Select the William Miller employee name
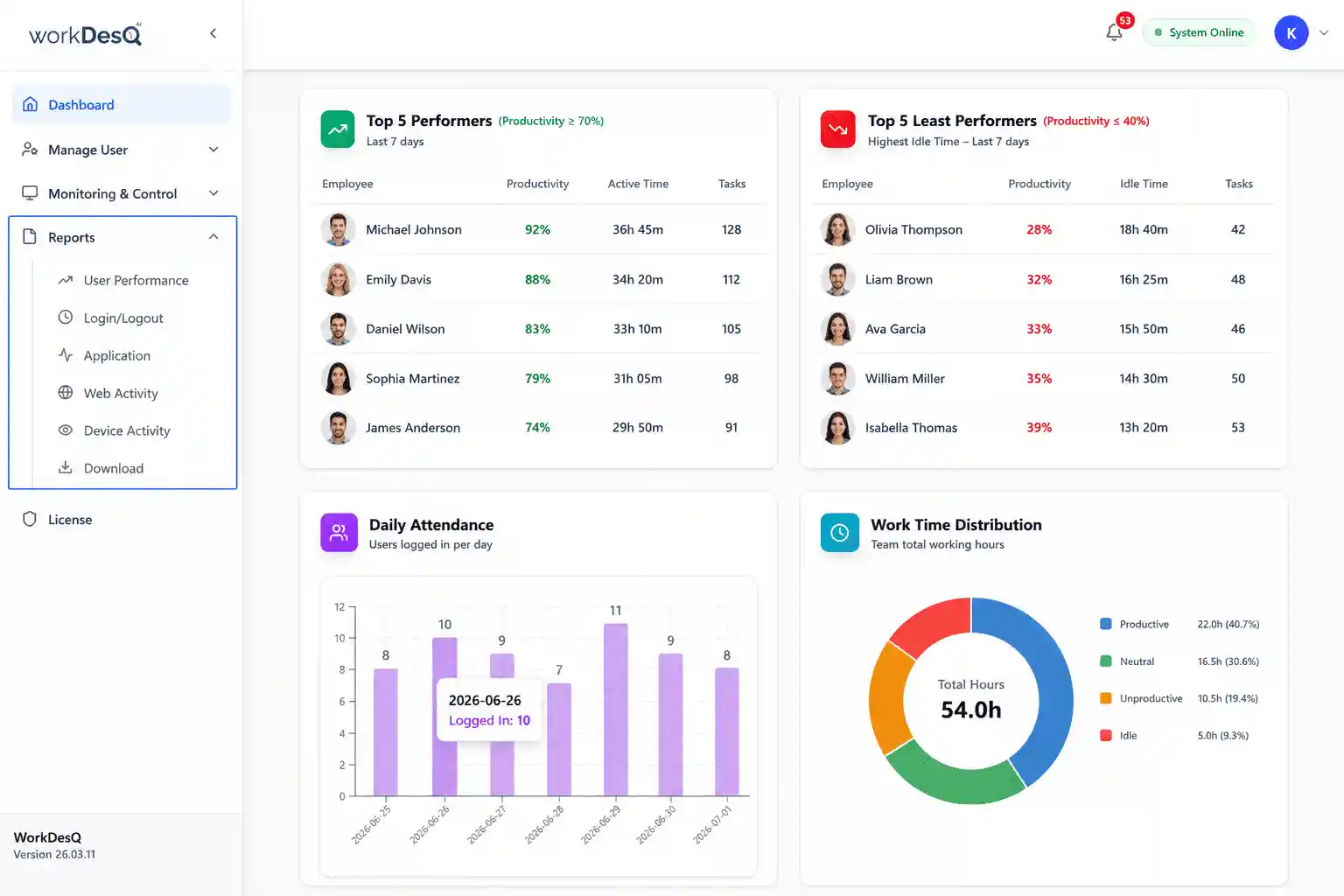Screen dimensions: 1344x896 (905, 378)
